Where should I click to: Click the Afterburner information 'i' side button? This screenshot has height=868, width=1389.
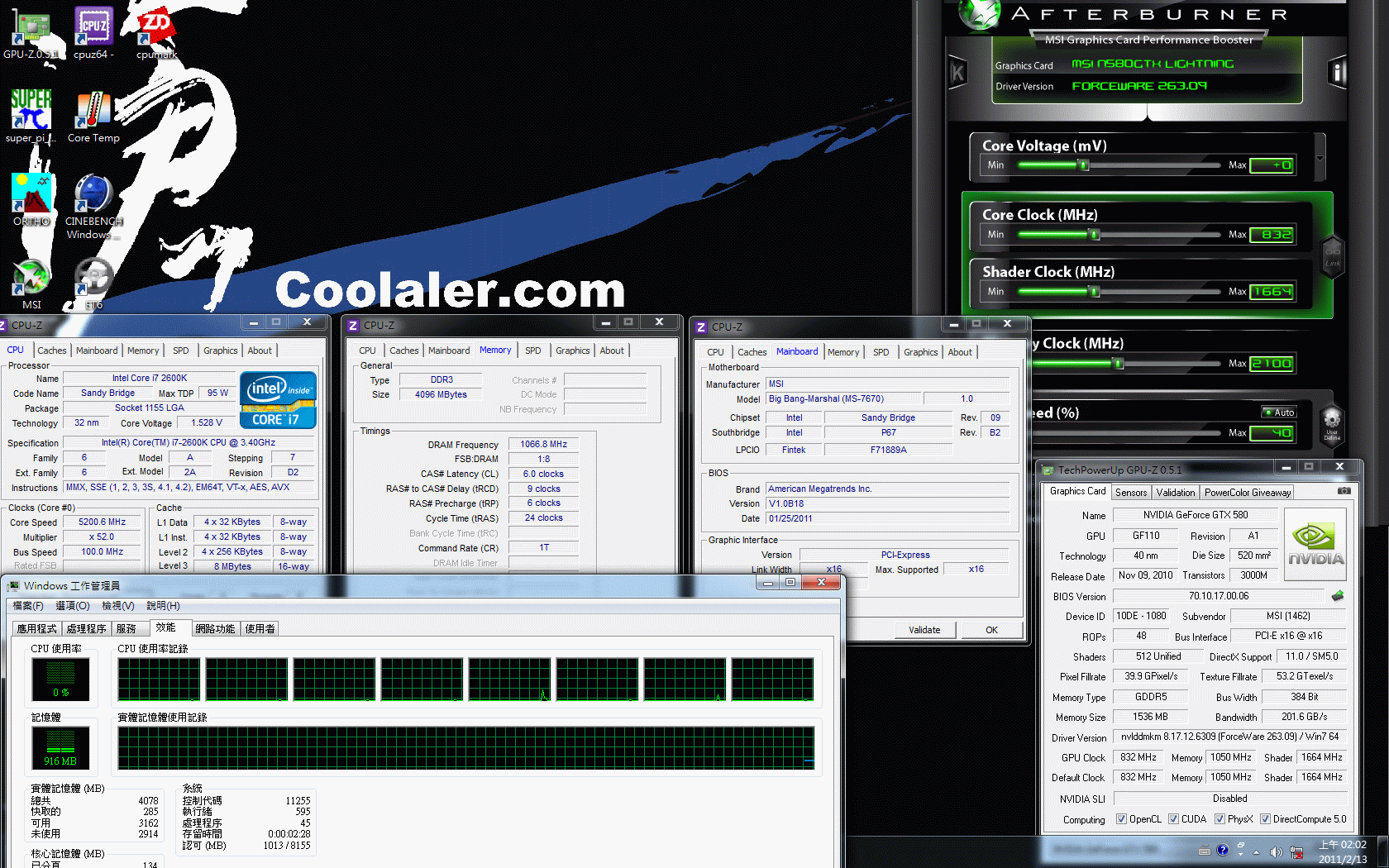coord(1337,74)
